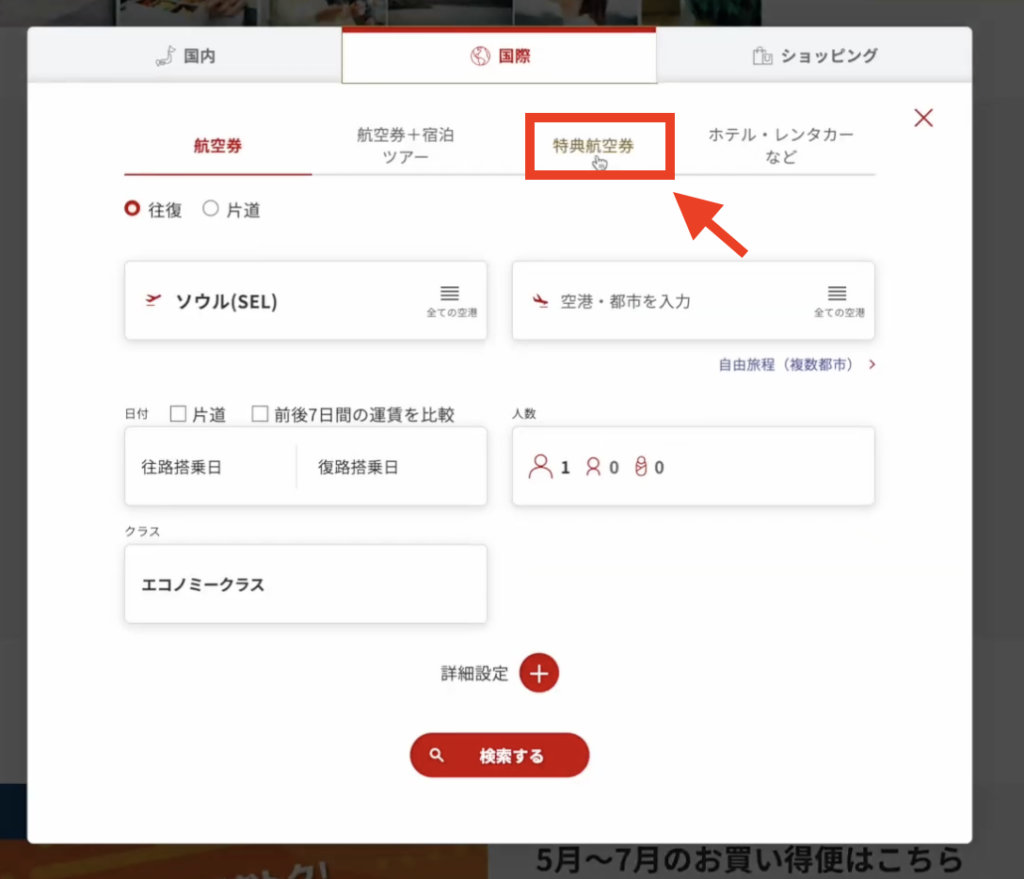Click the Japan map icon on 国内 tab
This screenshot has width=1024, height=879.
(x=165, y=56)
